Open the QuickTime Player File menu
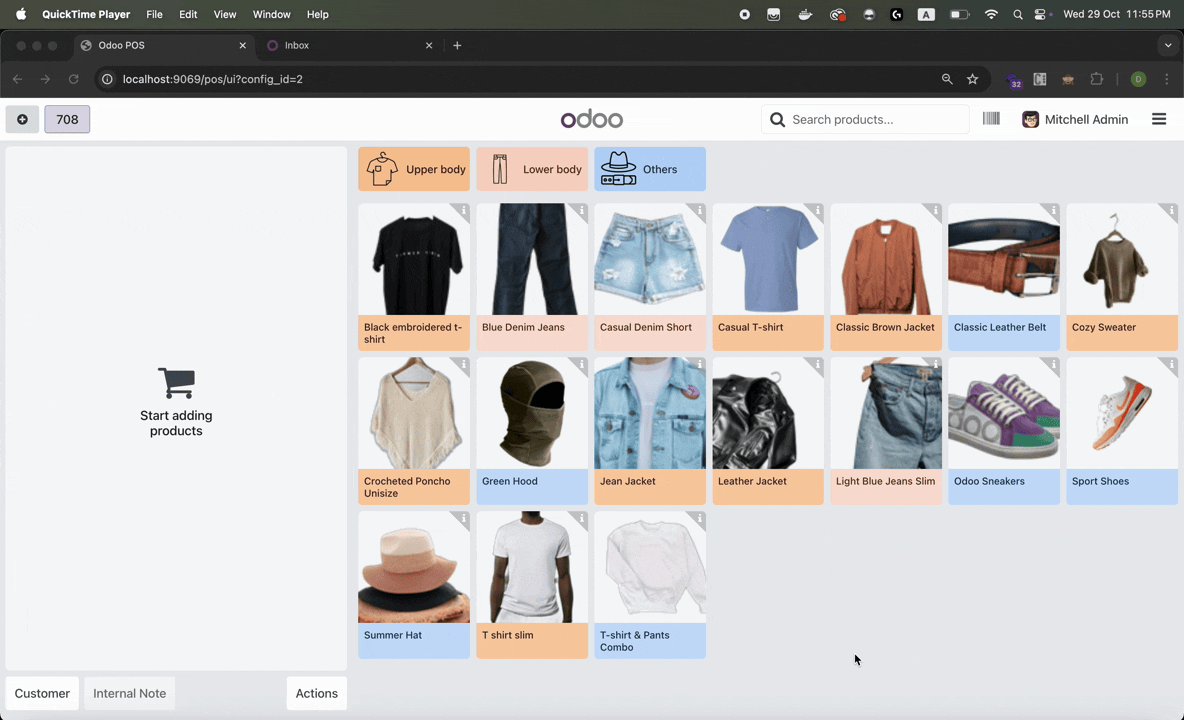 (154, 14)
